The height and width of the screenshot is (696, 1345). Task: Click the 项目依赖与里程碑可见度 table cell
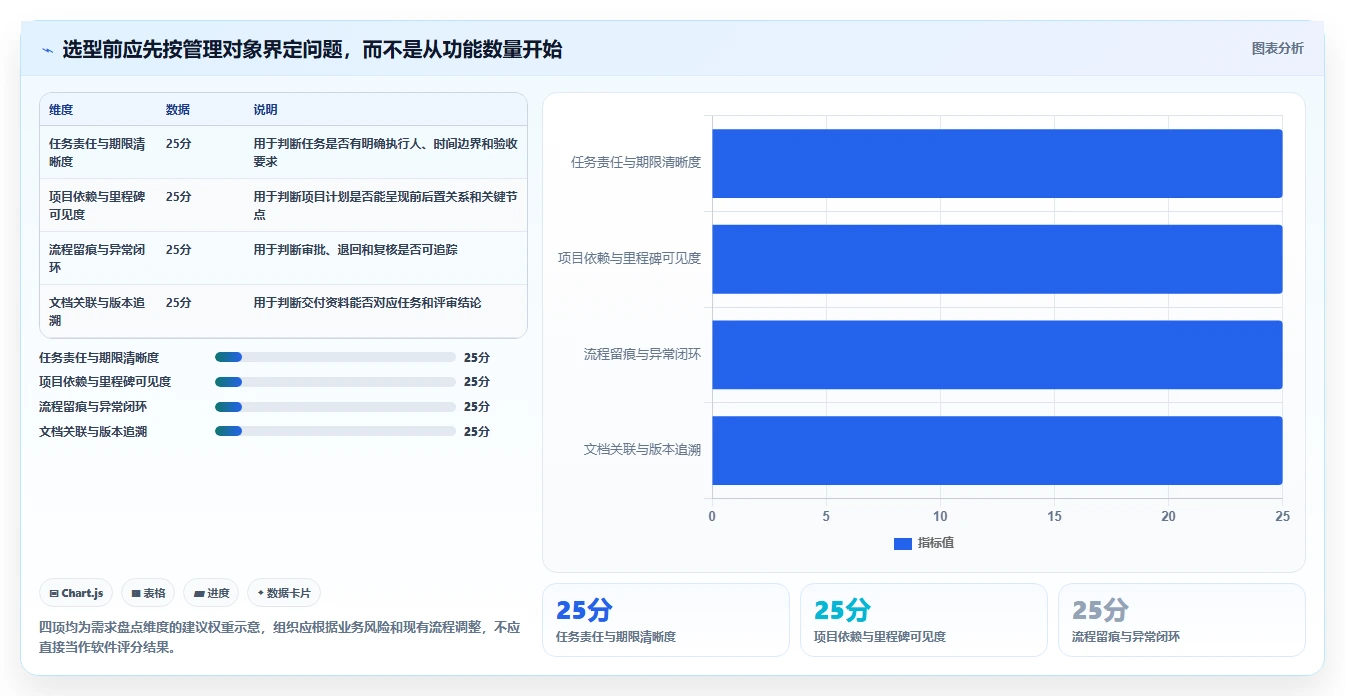pyautogui.click(x=98, y=206)
